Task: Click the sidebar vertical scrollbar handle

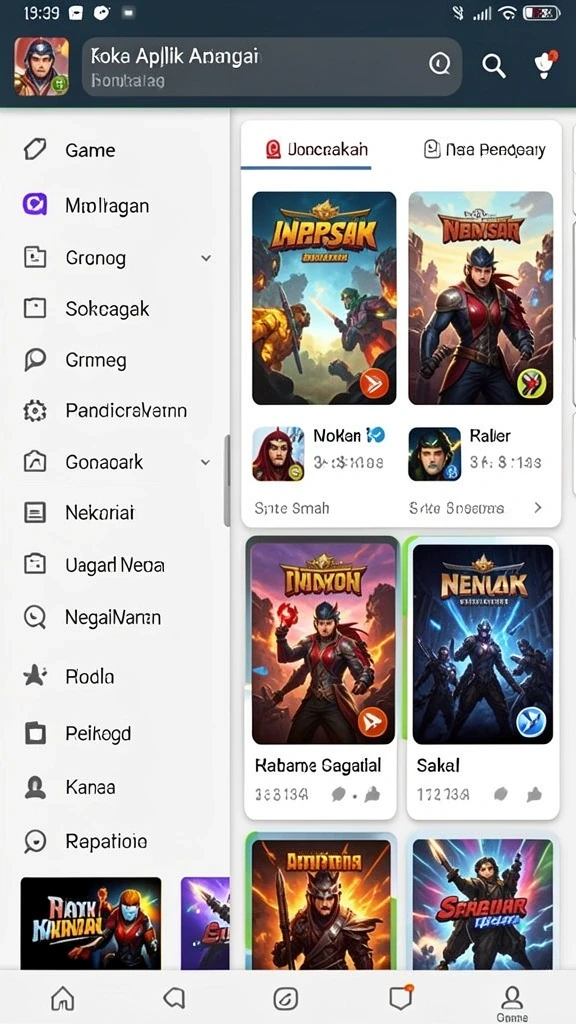Action: pyautogui.click(x=227, y=481)
